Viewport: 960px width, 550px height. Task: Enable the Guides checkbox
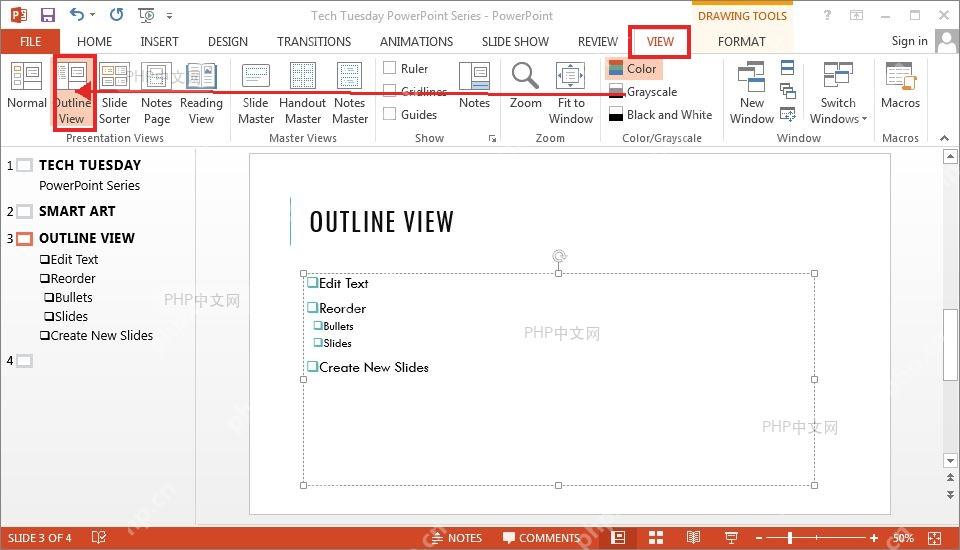coord(389,113)
